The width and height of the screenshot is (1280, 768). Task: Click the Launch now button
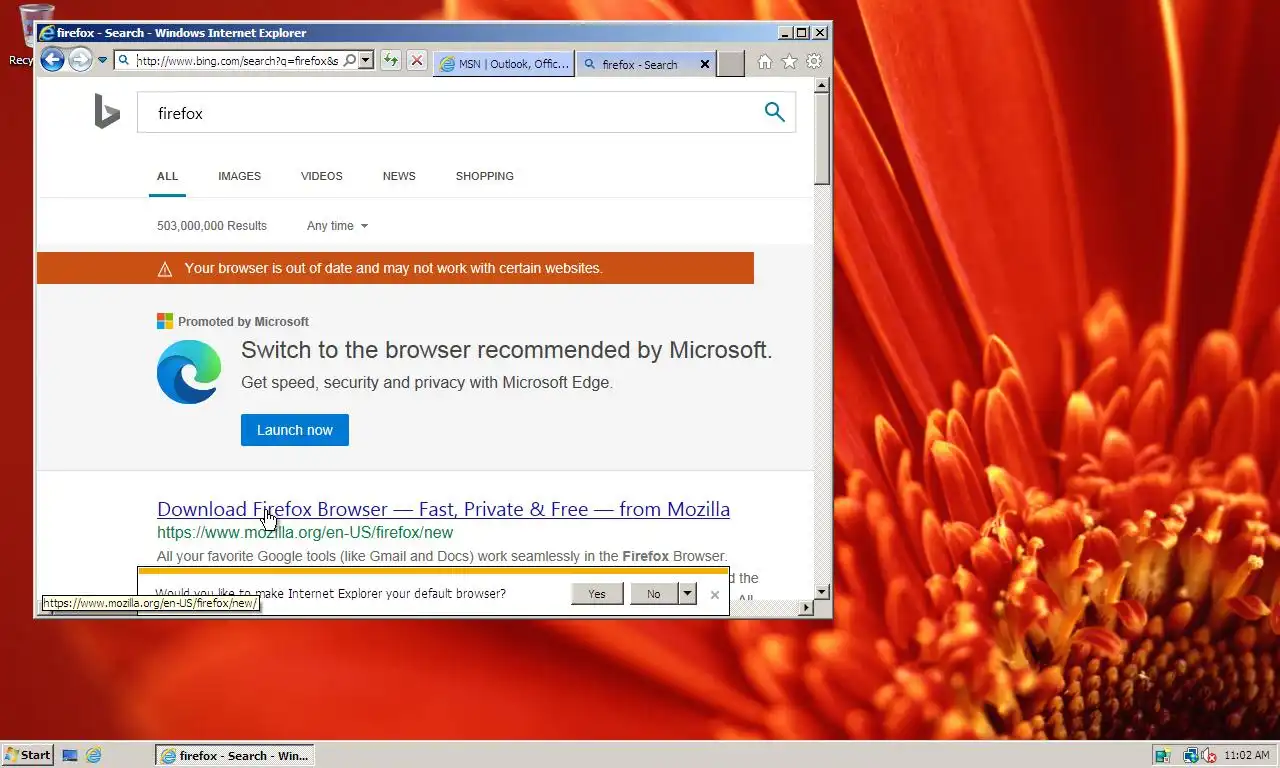coord(295,430)
